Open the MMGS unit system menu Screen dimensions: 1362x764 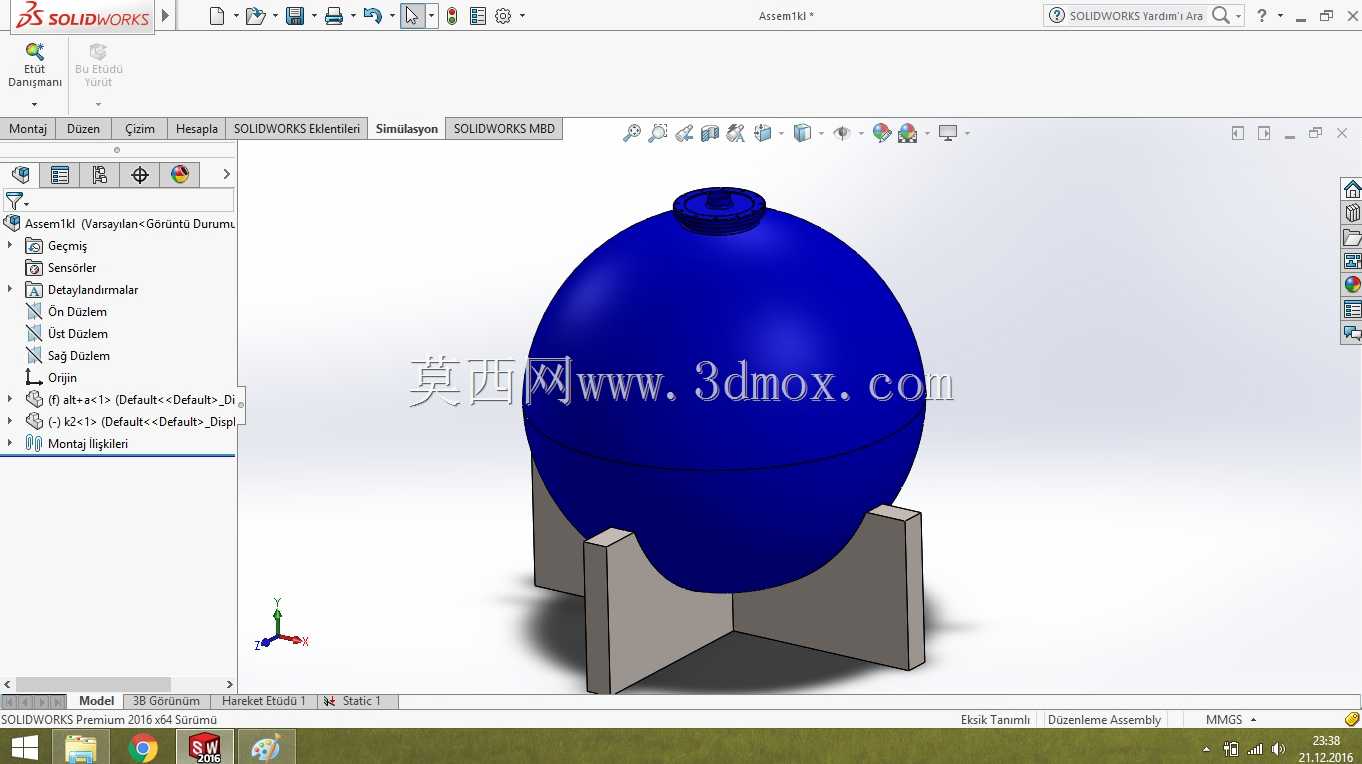pyautogui.click(x=1230, y=720)
